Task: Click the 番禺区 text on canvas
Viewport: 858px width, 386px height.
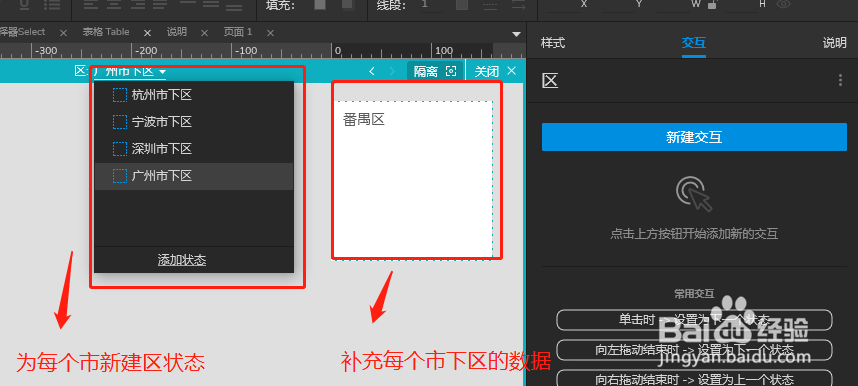Action: pyautogui.click(x=364, y=120)
